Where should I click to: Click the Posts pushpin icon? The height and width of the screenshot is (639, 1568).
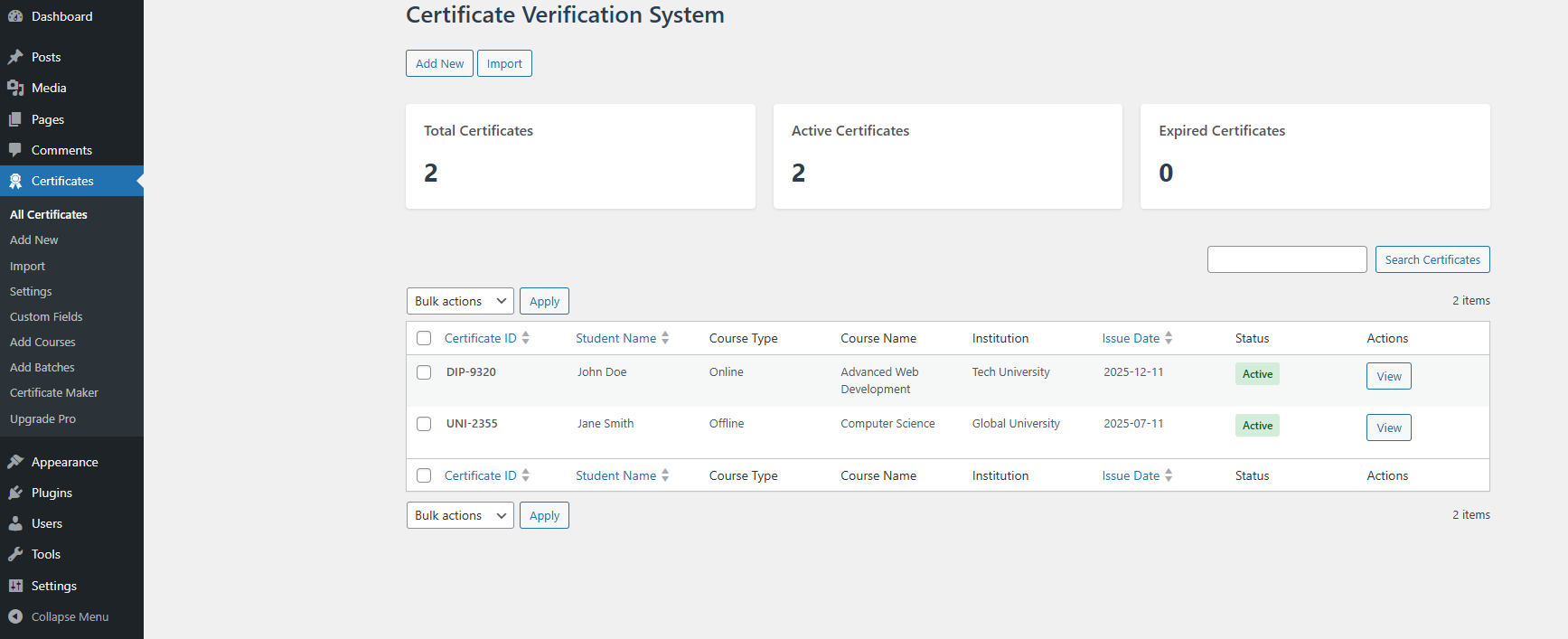pyautogui.click(x=15, y=57)
